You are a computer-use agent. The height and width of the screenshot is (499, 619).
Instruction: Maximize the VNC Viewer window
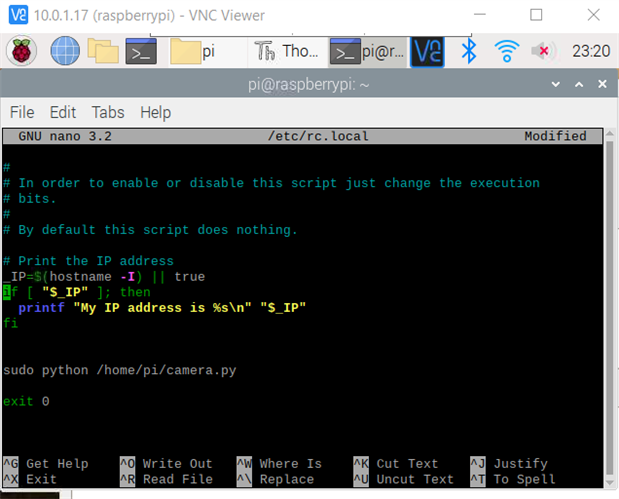tap(536, 15)
